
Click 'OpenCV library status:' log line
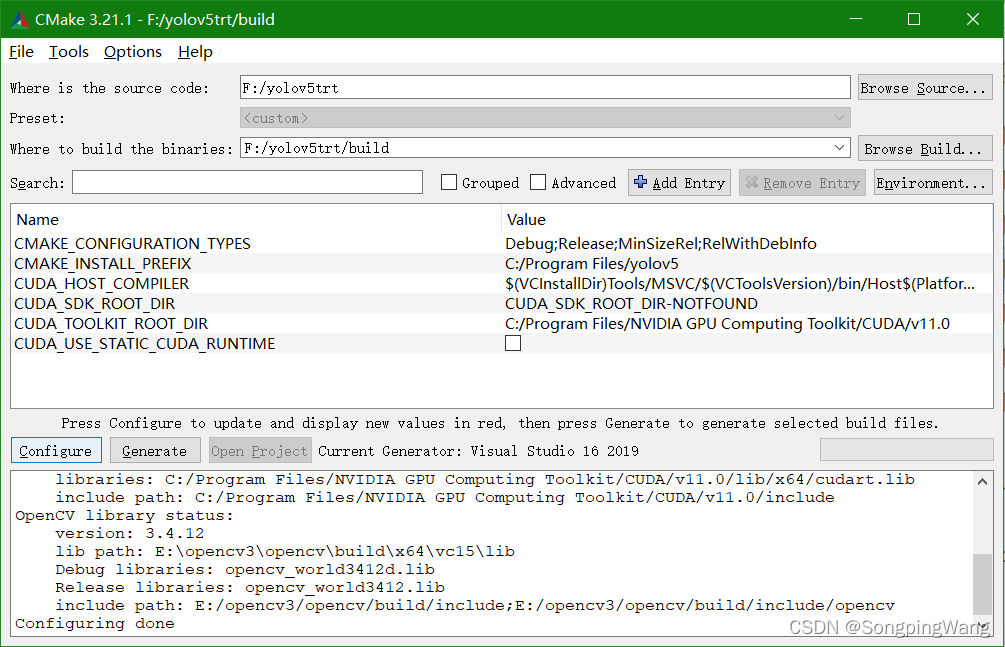click(124, 516)
